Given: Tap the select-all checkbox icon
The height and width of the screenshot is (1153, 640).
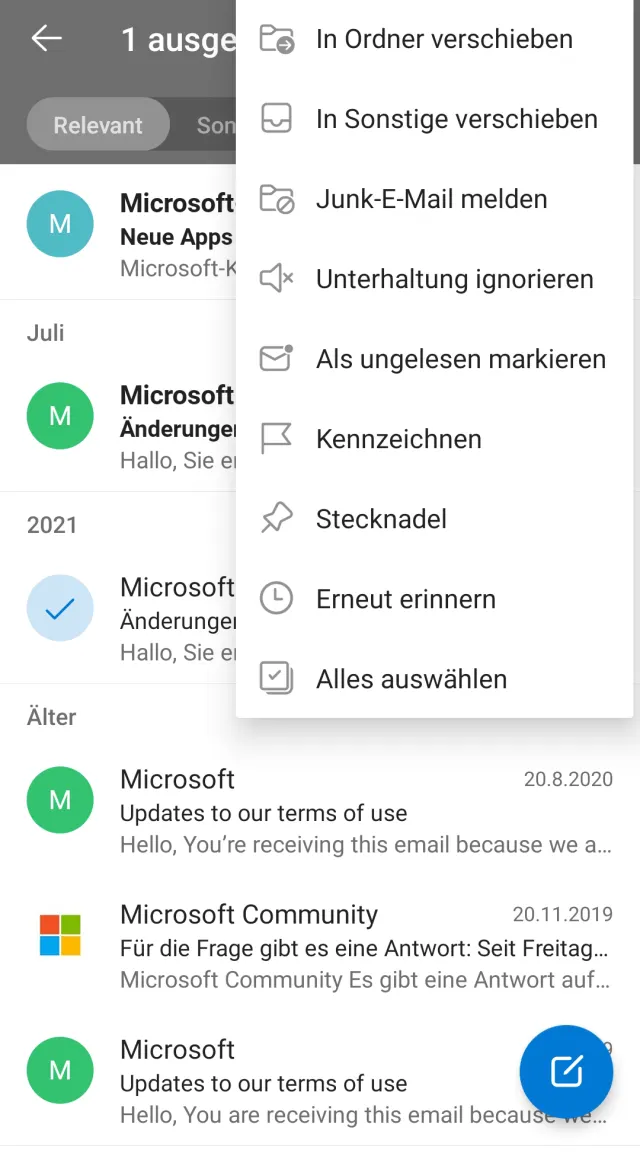Looking at the screenshot, I should click(x=276, y=679).
